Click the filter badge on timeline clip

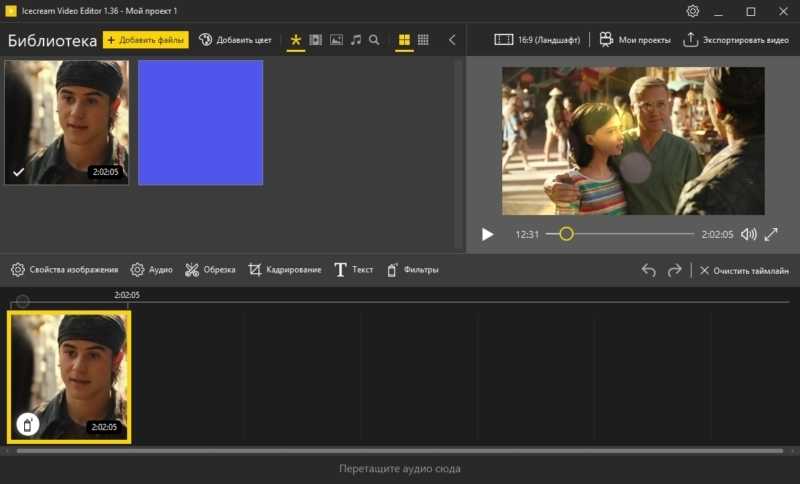pos(28,424)
